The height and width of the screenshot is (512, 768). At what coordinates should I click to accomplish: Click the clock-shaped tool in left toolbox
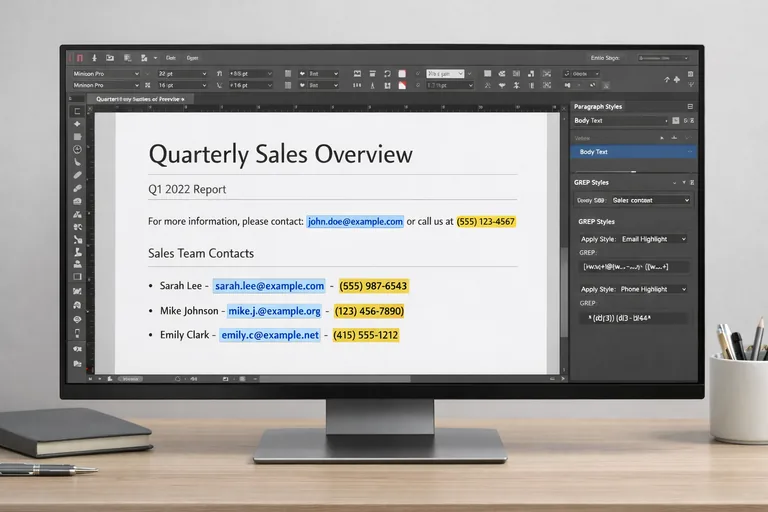tap(77, 149)
